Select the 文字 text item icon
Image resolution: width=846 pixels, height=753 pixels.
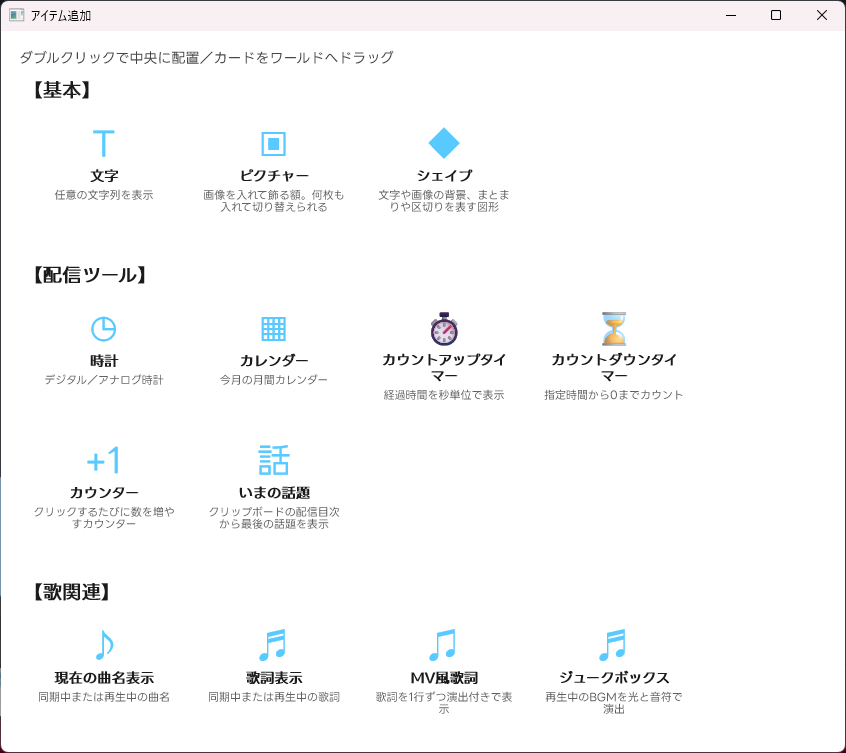[x=104, y=143]
